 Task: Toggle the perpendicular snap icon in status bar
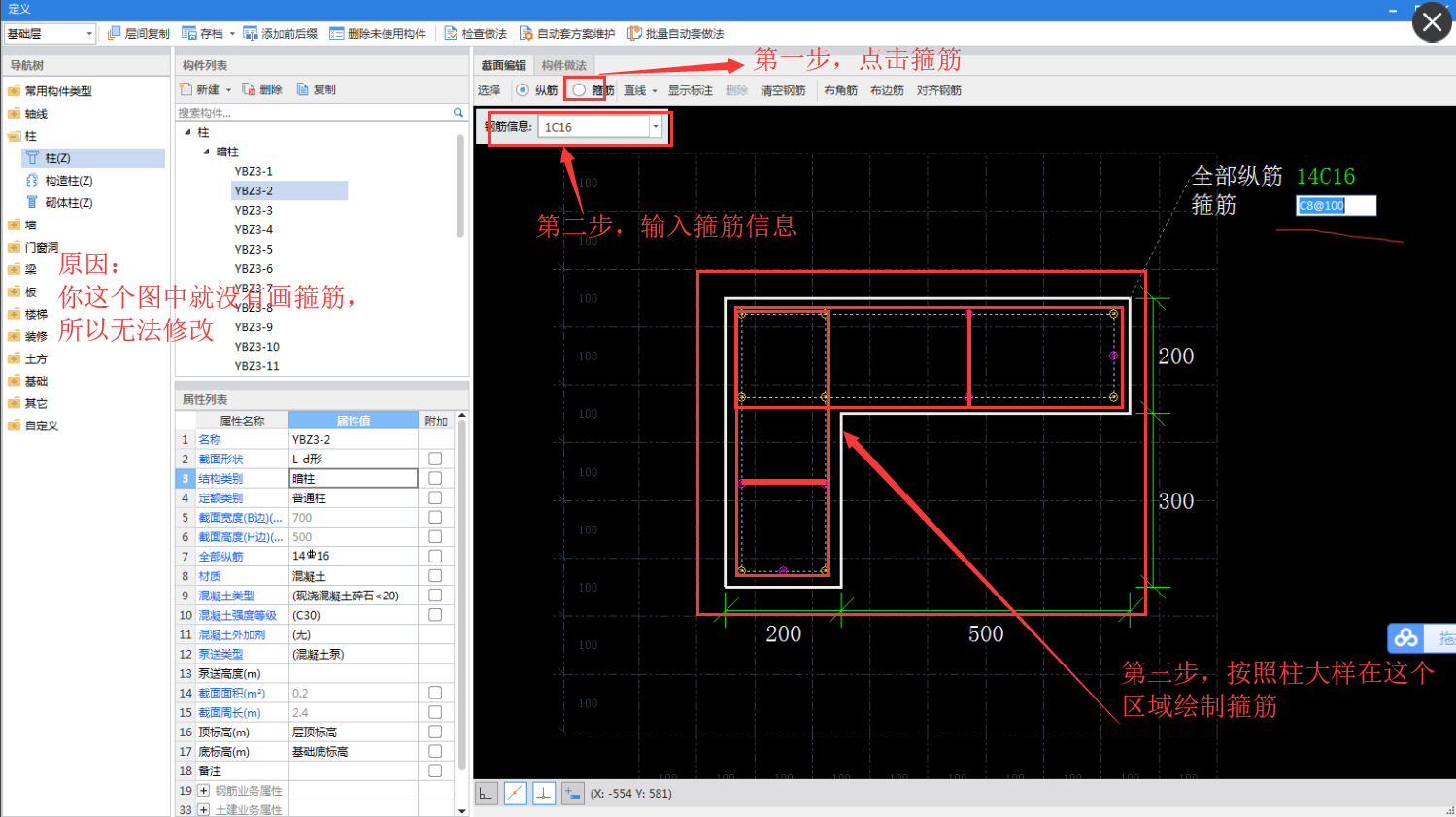[x=544, y=794]
